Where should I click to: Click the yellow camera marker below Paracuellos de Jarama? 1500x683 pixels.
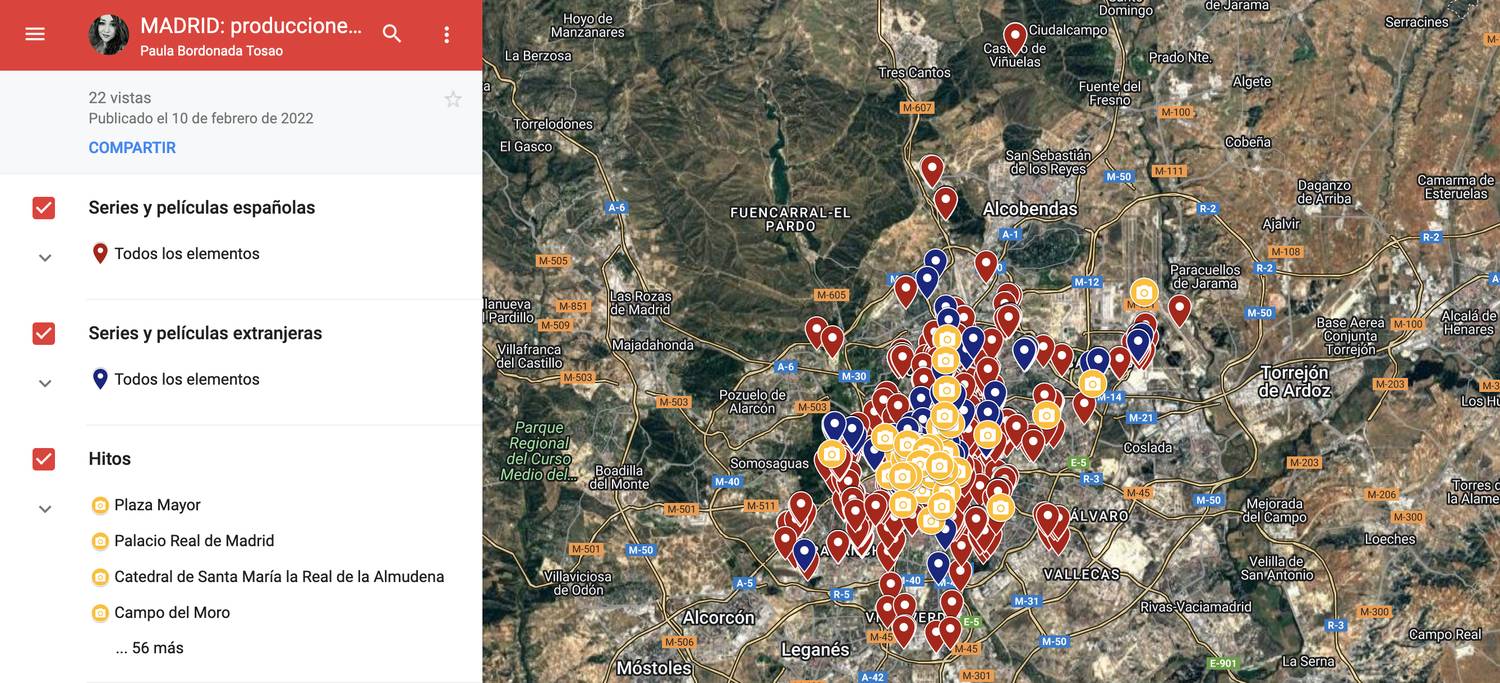click(x=1144, y=292)
